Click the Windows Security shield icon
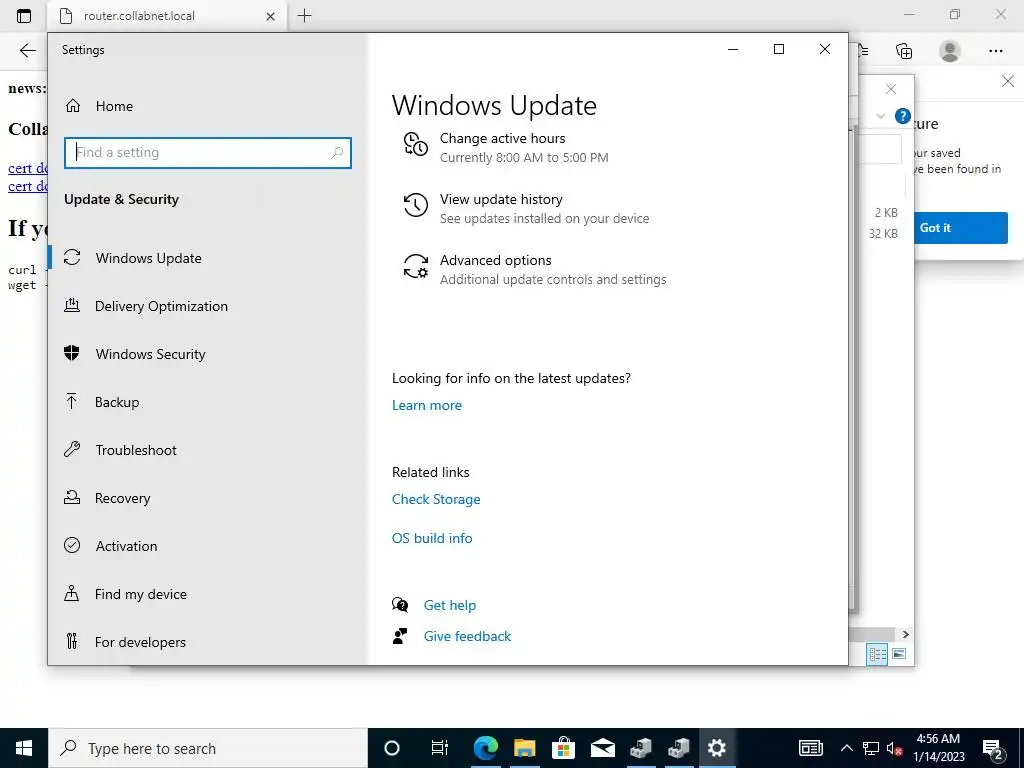Screen dimensions: 1024x768 [72, 353]
